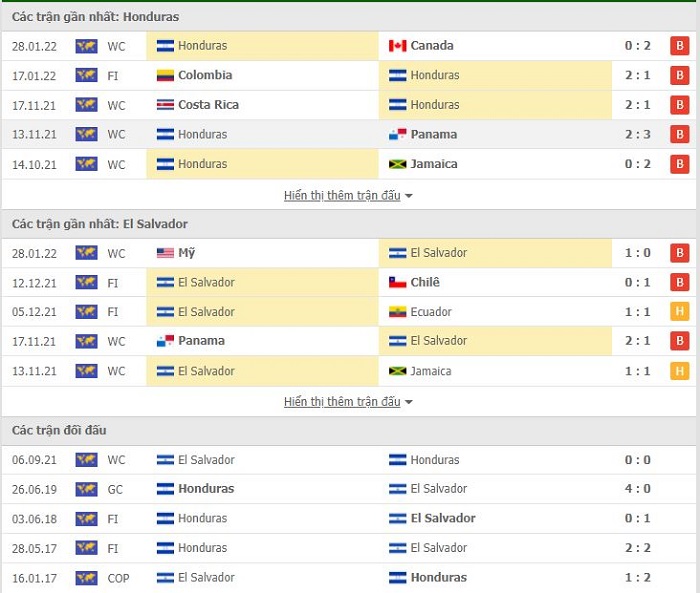Click the Jamaica team name on 14.10.21
This screenshot has height=593, width=700.
click(x=434, y=164)
